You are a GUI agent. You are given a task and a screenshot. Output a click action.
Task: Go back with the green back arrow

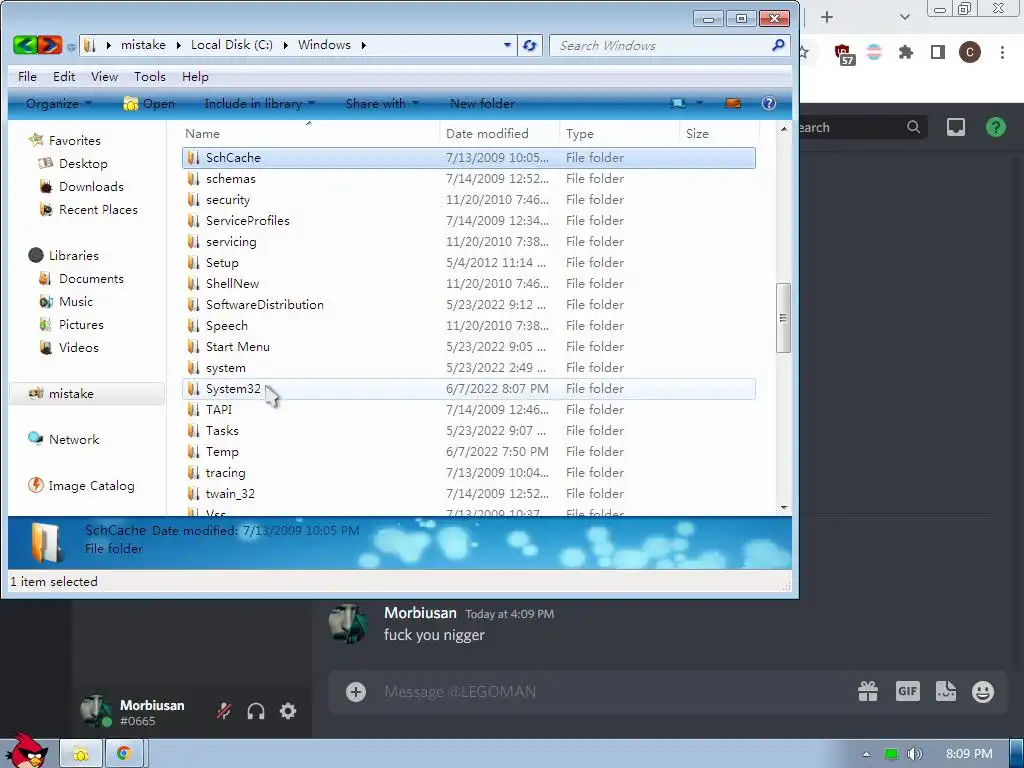point(25,44)
